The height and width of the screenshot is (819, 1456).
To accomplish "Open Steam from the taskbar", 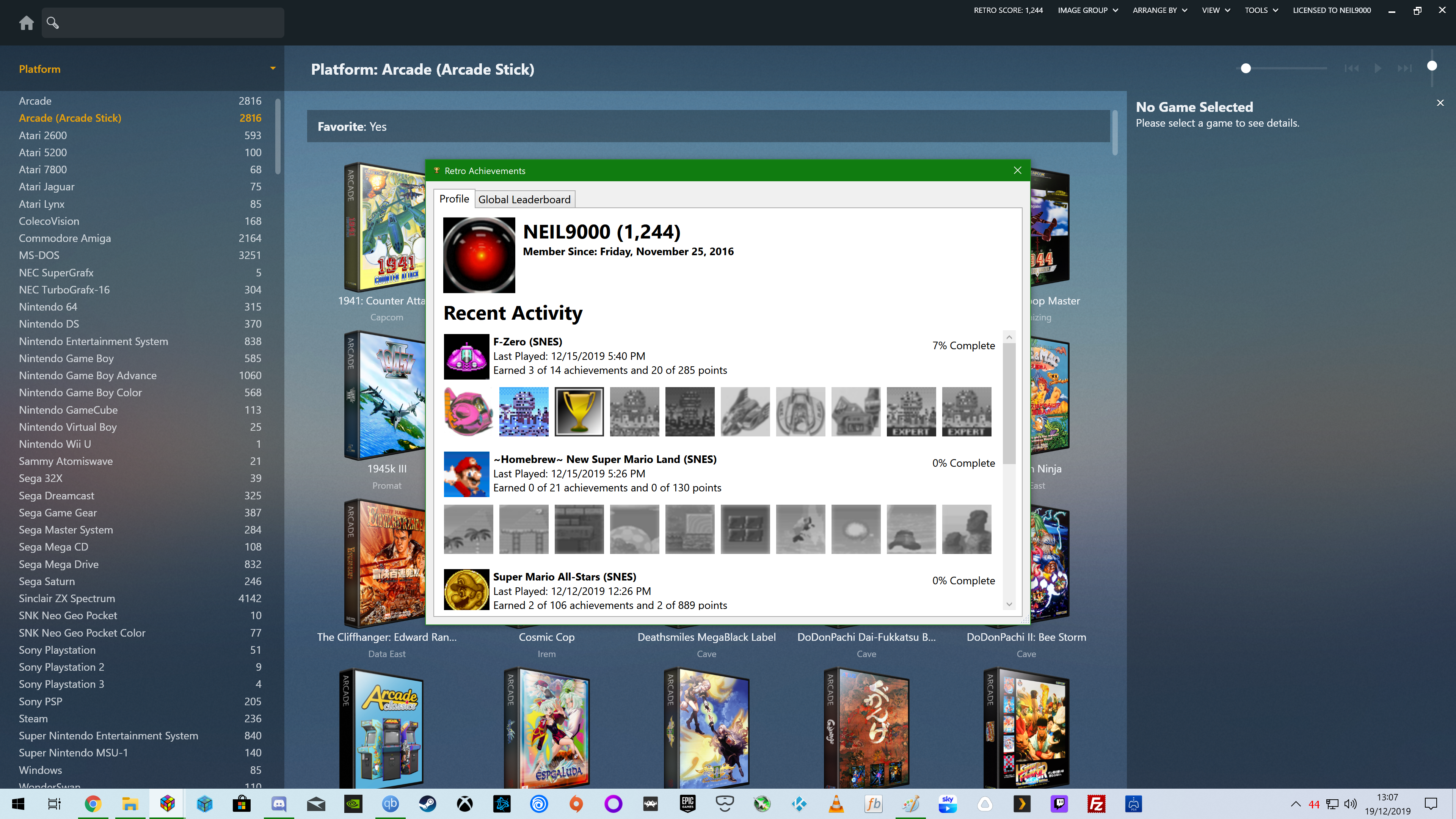I will pos(427,804).
